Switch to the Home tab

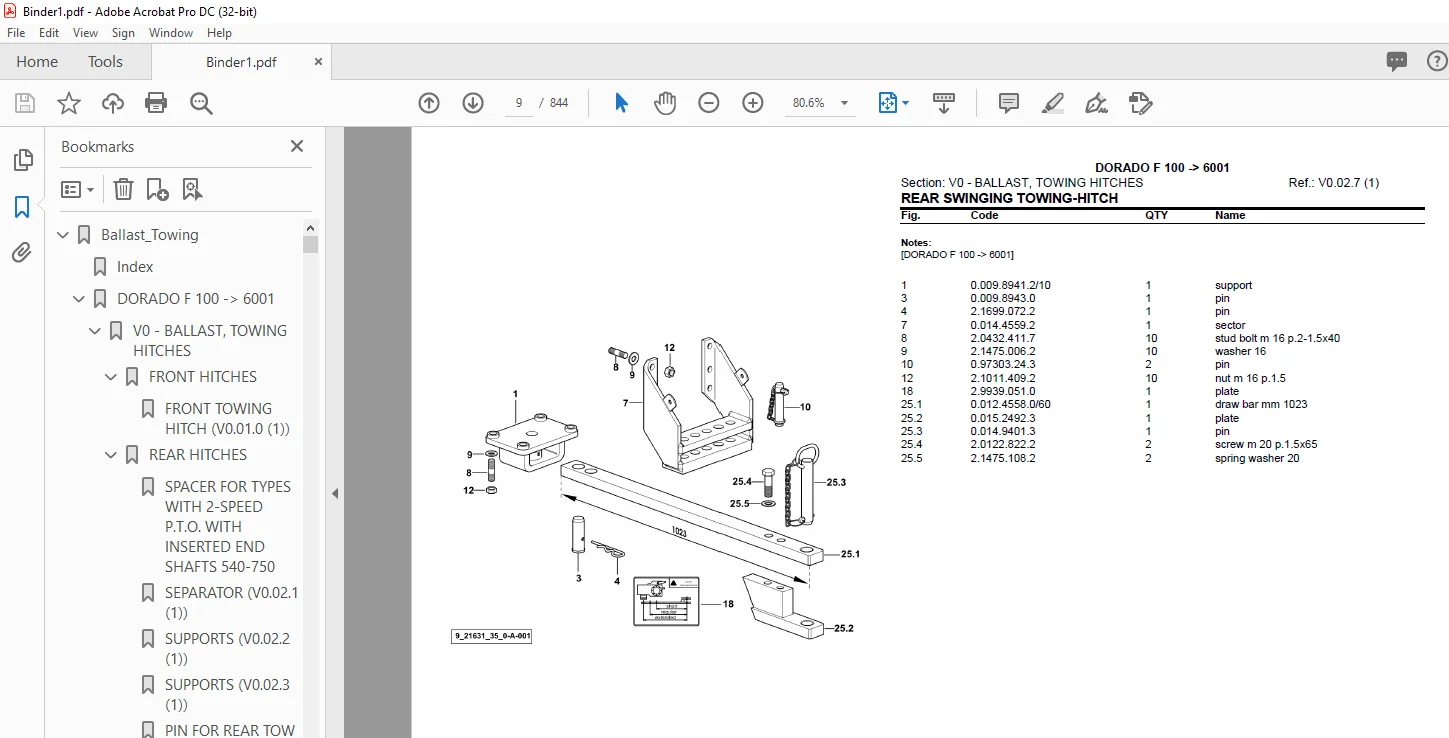[x=37, y=62]
